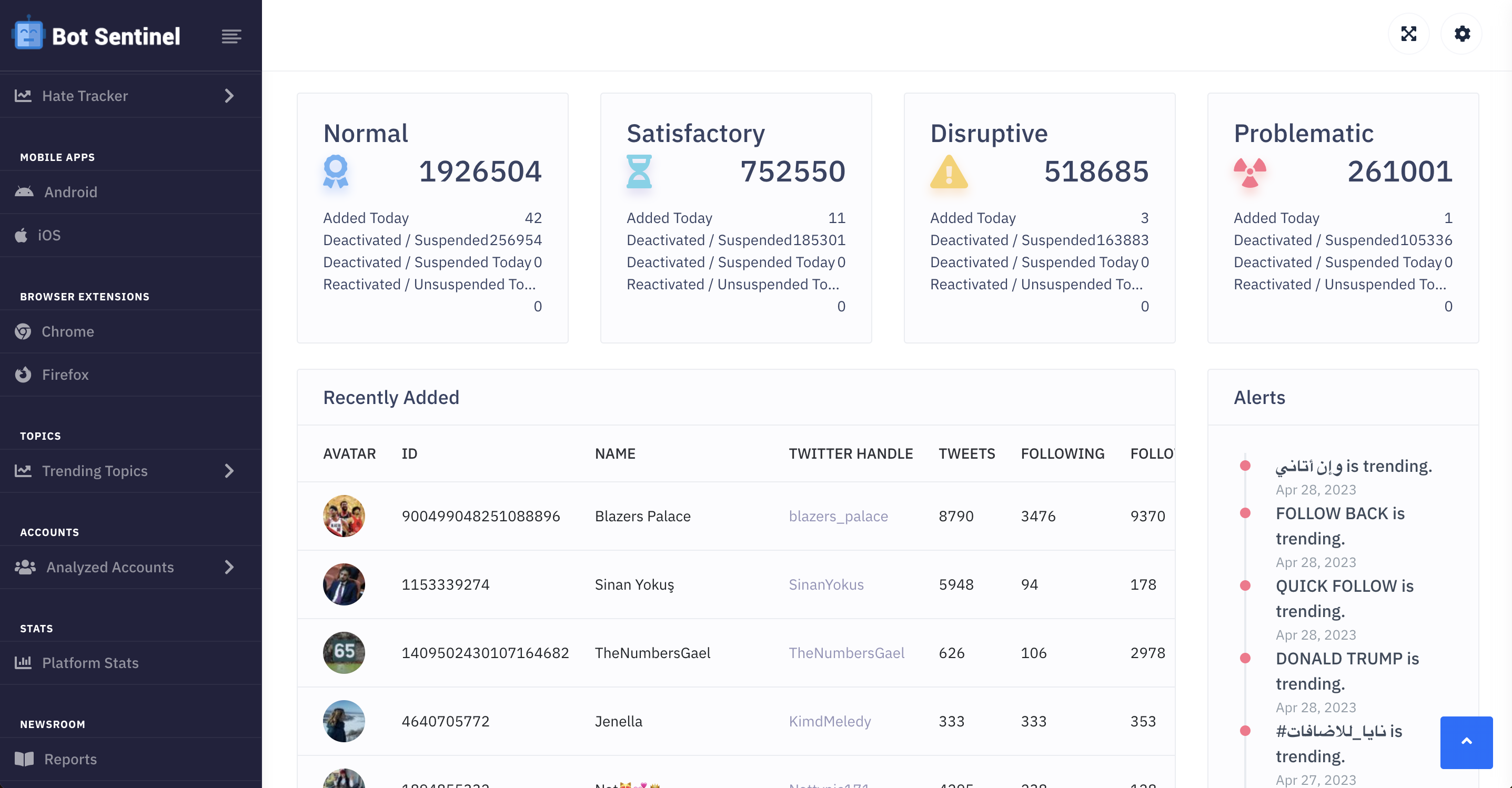Open the Android menu item
This screenshot has height=788, width=1512.
[x=131, y=192]
